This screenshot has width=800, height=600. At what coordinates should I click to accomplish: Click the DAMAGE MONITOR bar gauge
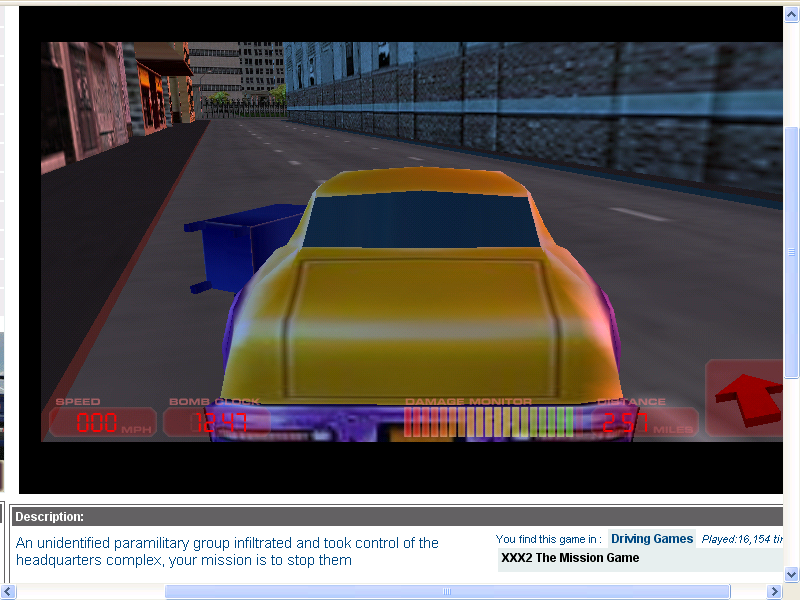coord(488,421)
